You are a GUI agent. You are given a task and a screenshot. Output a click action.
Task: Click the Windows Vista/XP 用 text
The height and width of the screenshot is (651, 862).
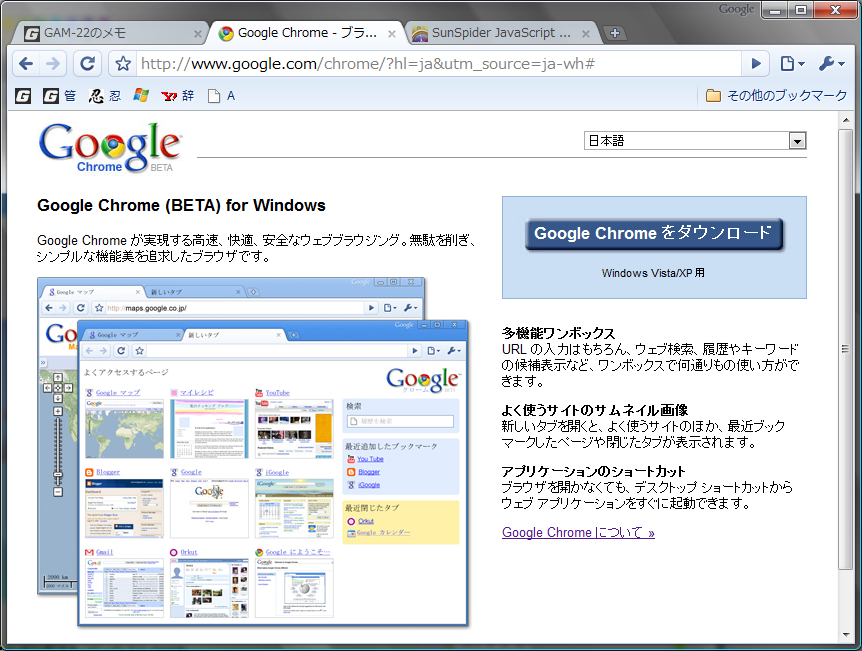coord(653,273)
